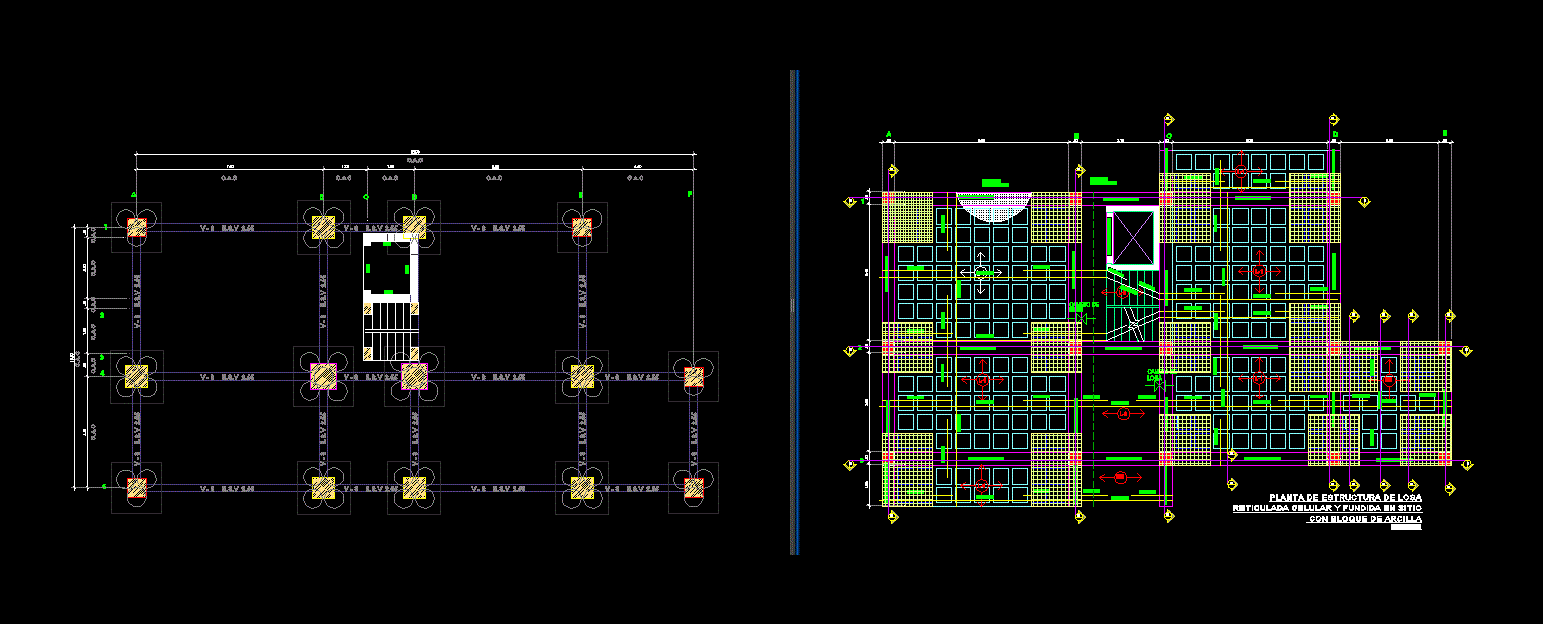Select the vertical divider line between the two drawings
1543x624 pixels.
794,310
